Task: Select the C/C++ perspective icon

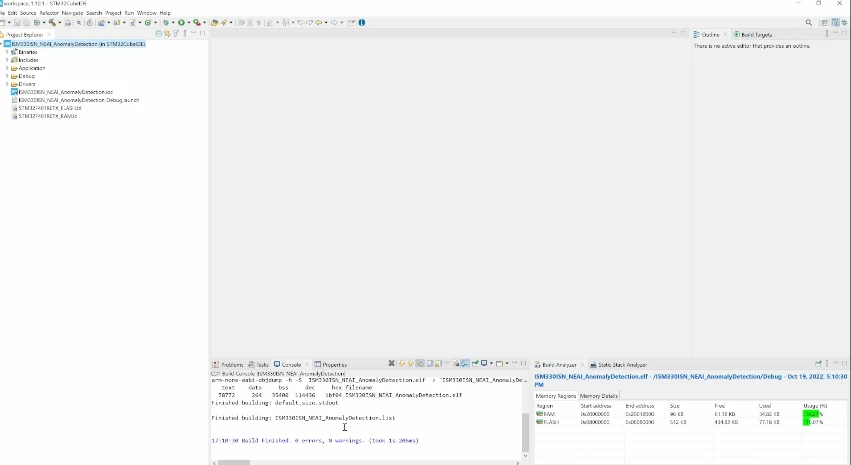Action: click(x=836, y=22)
